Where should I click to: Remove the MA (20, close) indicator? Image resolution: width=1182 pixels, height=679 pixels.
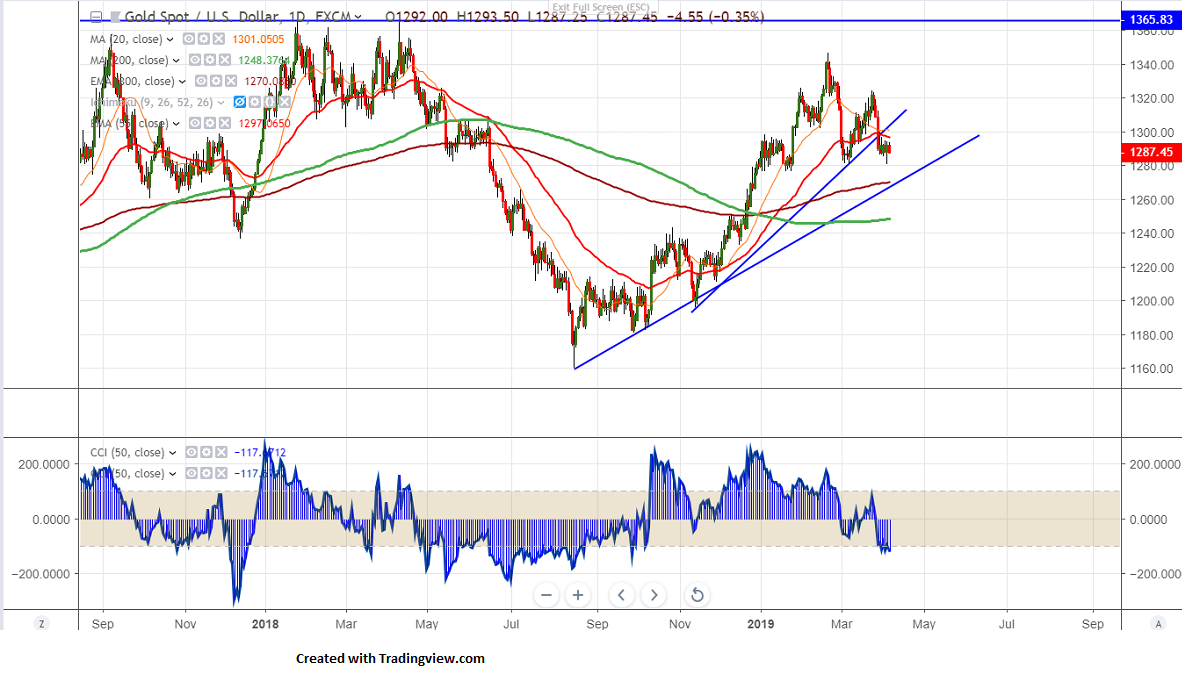219,39
